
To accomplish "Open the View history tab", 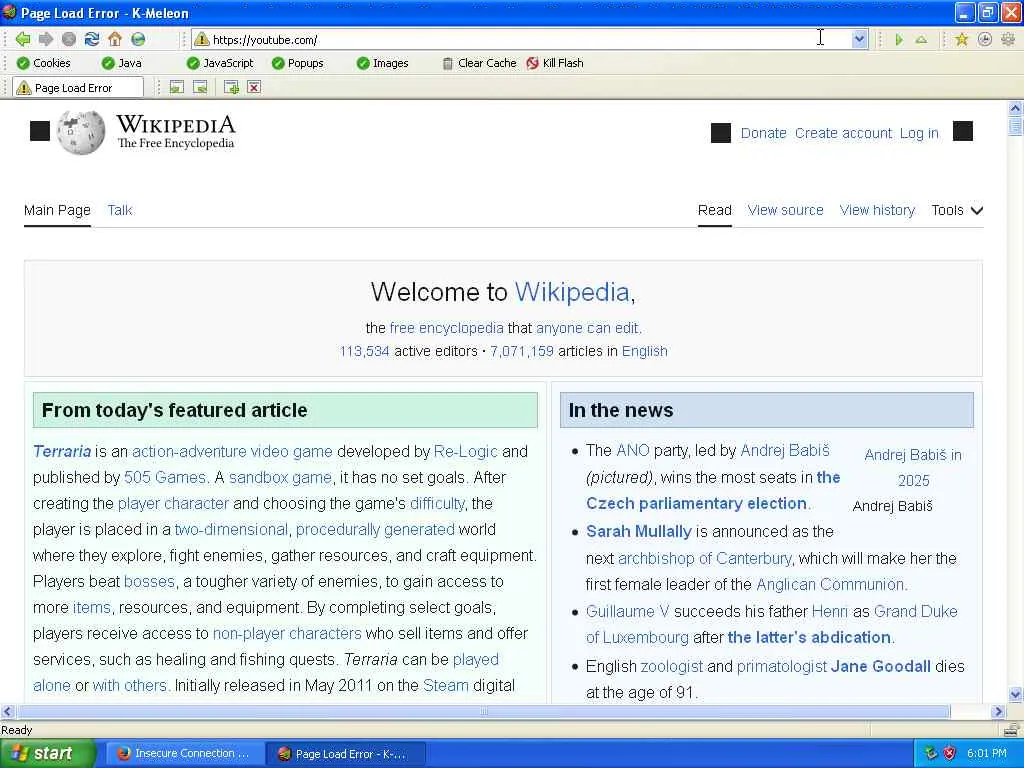I will coord(877,210).
